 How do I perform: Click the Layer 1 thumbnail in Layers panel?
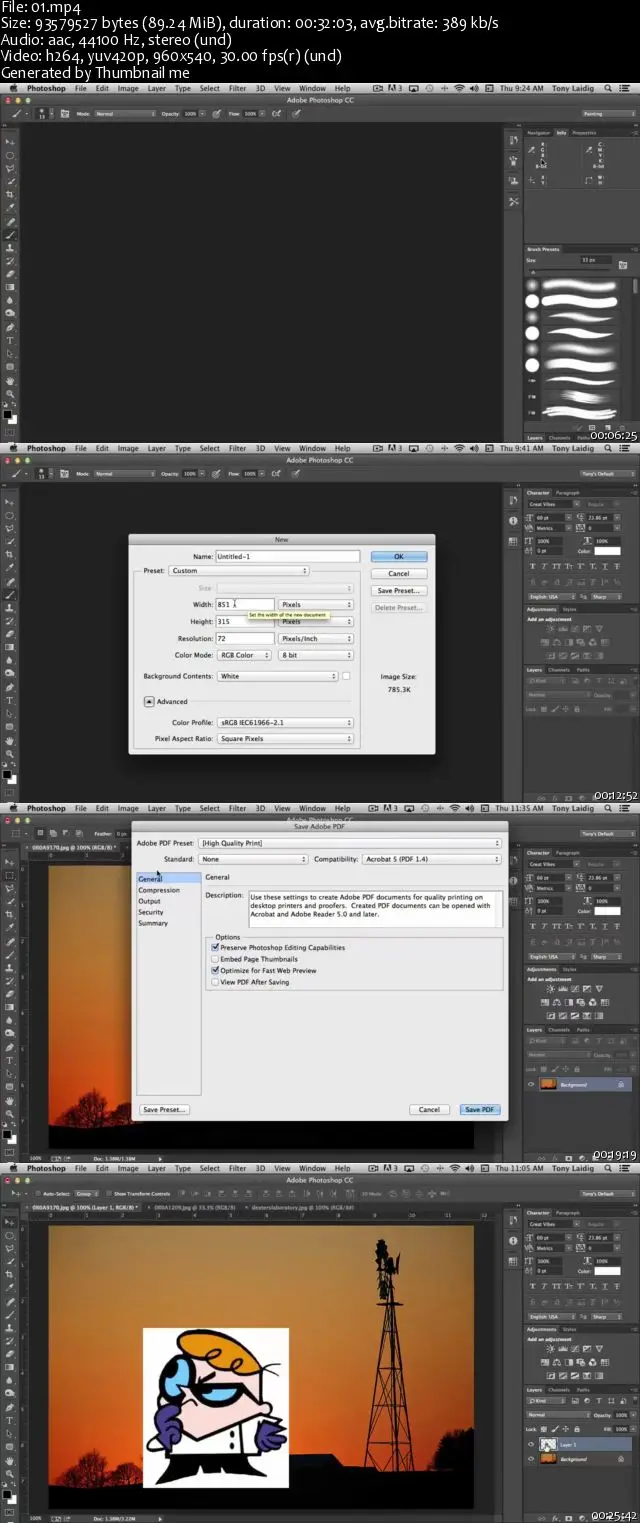coord(548,1445)
